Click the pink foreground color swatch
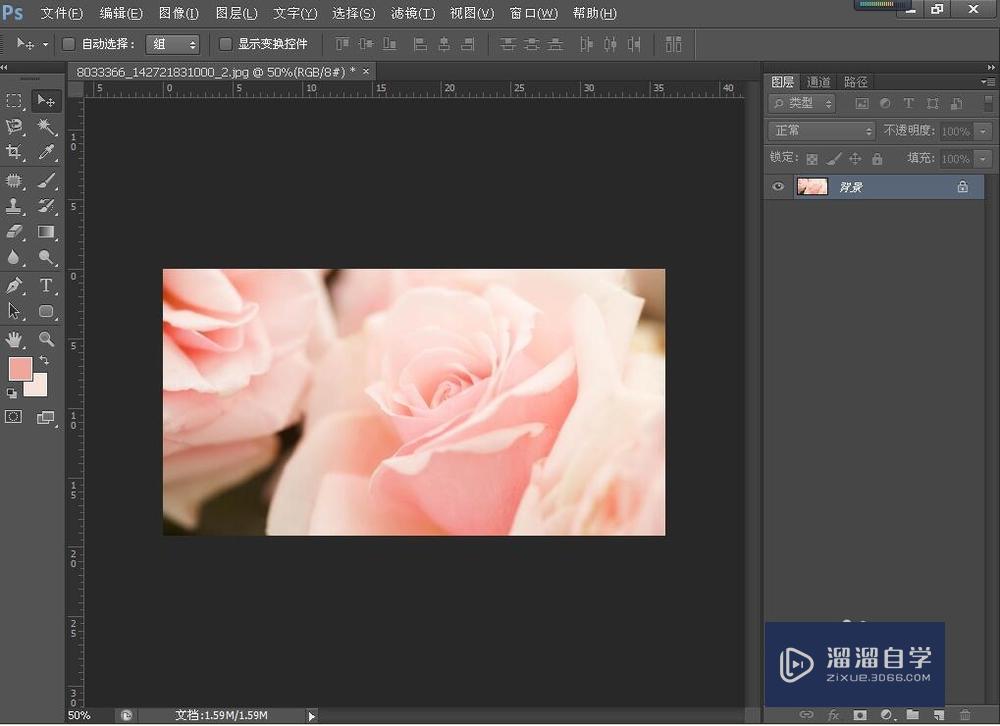Viewport: 1000px width, 726px height. pyautogui.click(x=20, y=368)
